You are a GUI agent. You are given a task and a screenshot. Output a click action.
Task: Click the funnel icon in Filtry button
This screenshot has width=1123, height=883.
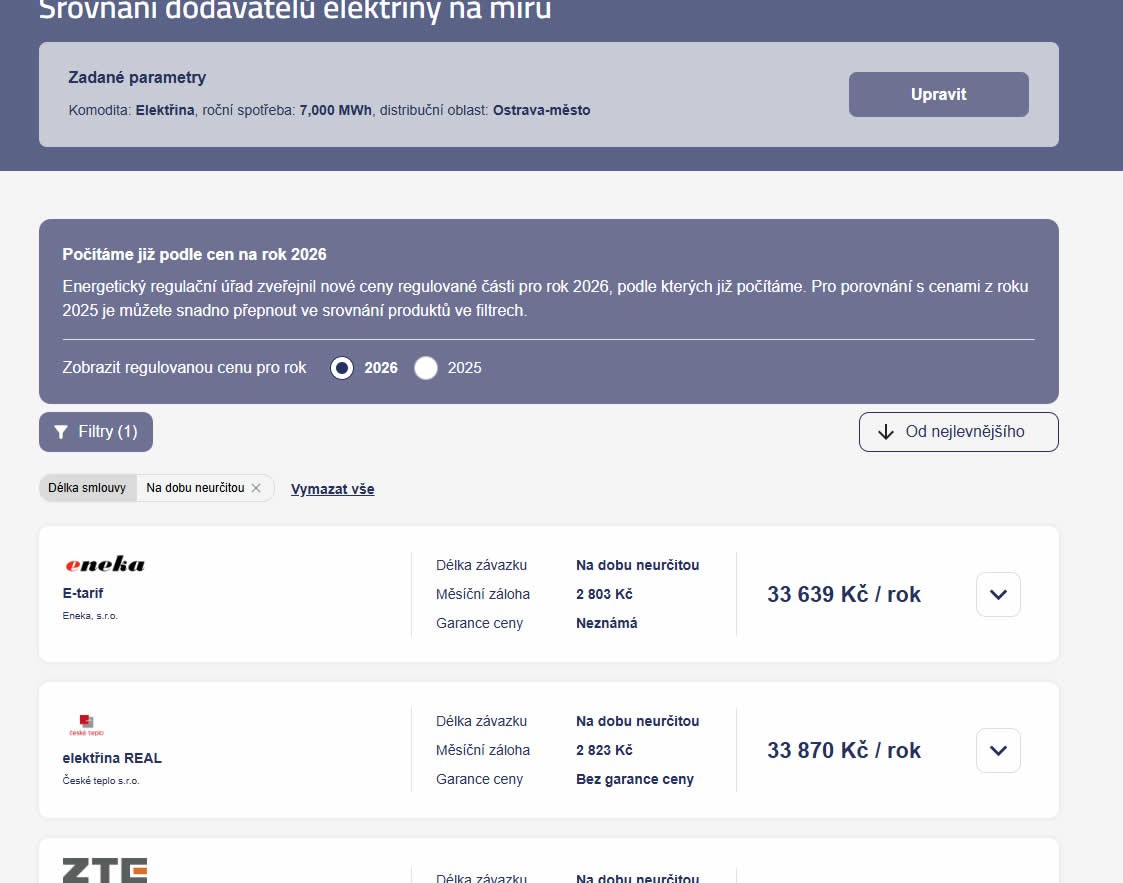point(61,432)
